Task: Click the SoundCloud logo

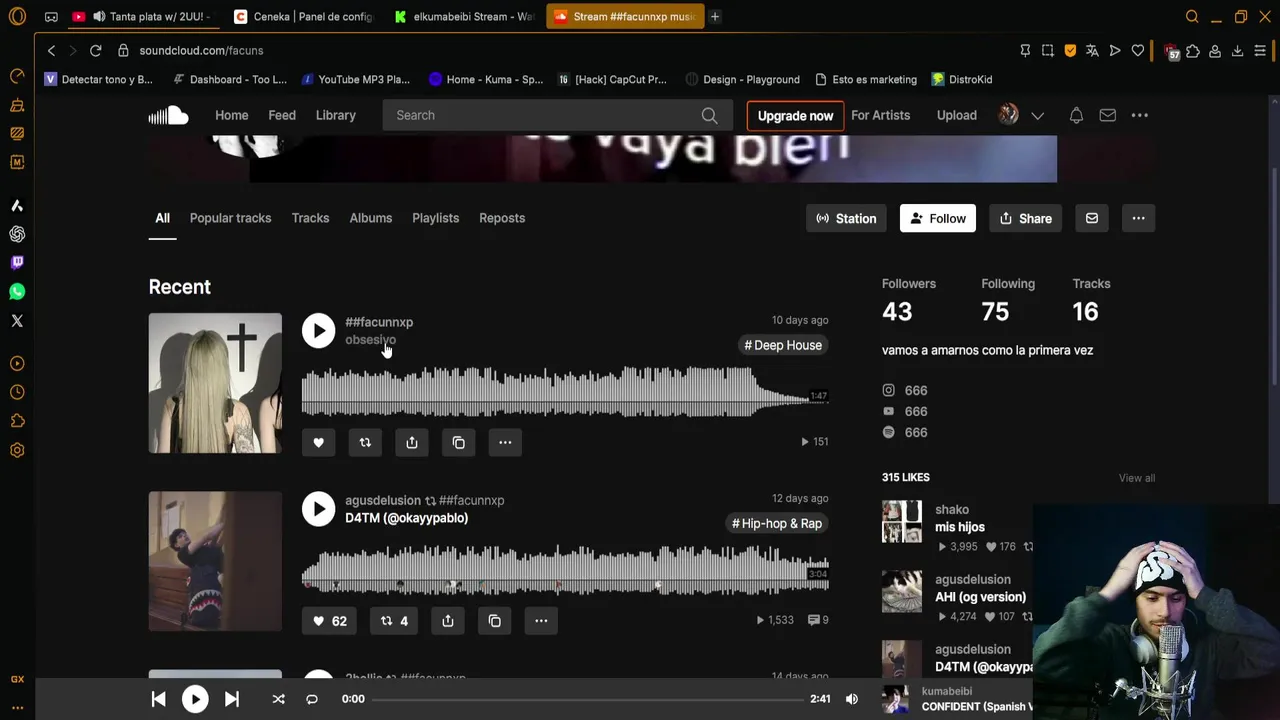Action: point(168,115)
